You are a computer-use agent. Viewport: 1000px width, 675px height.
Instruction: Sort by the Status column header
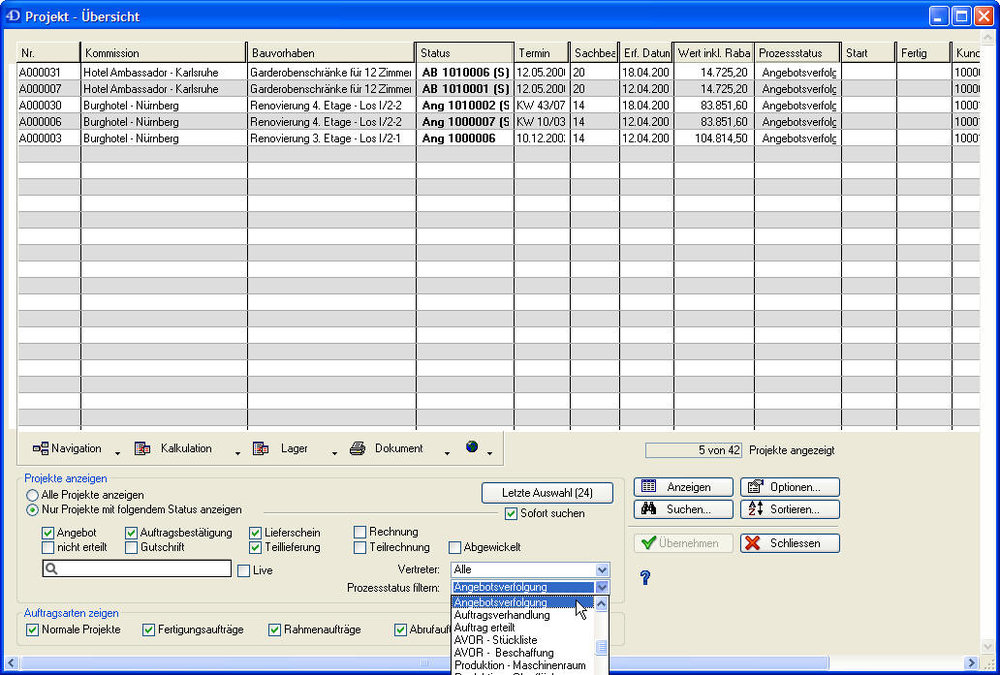[x=464, y=53]
